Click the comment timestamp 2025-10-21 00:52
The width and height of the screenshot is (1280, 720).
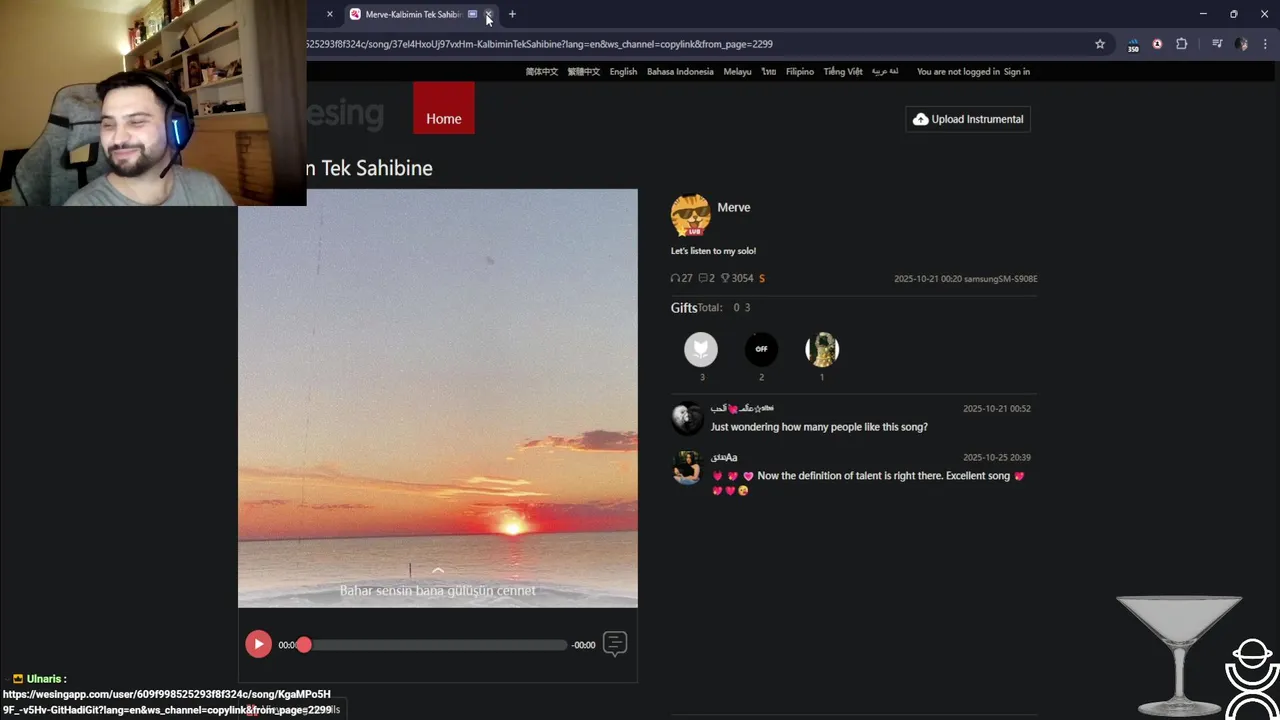point(997,409)
